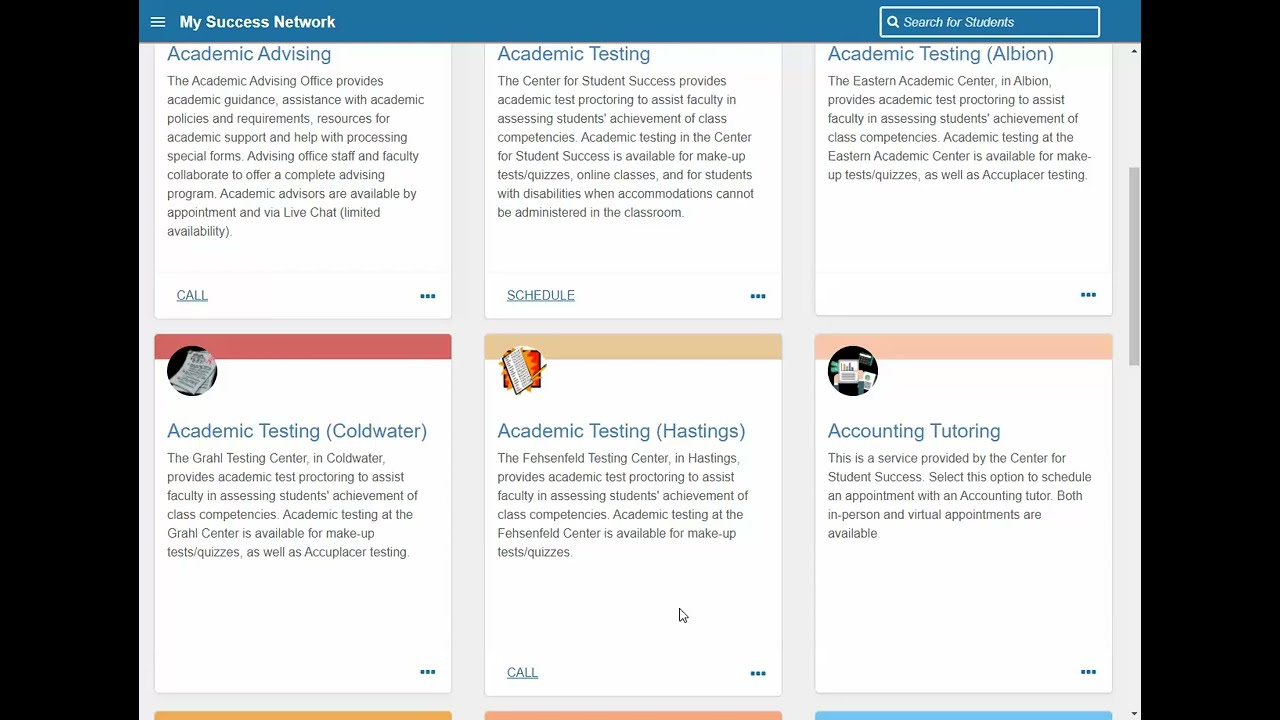Open the Academic Testing (Coldwater) title link

297,431
